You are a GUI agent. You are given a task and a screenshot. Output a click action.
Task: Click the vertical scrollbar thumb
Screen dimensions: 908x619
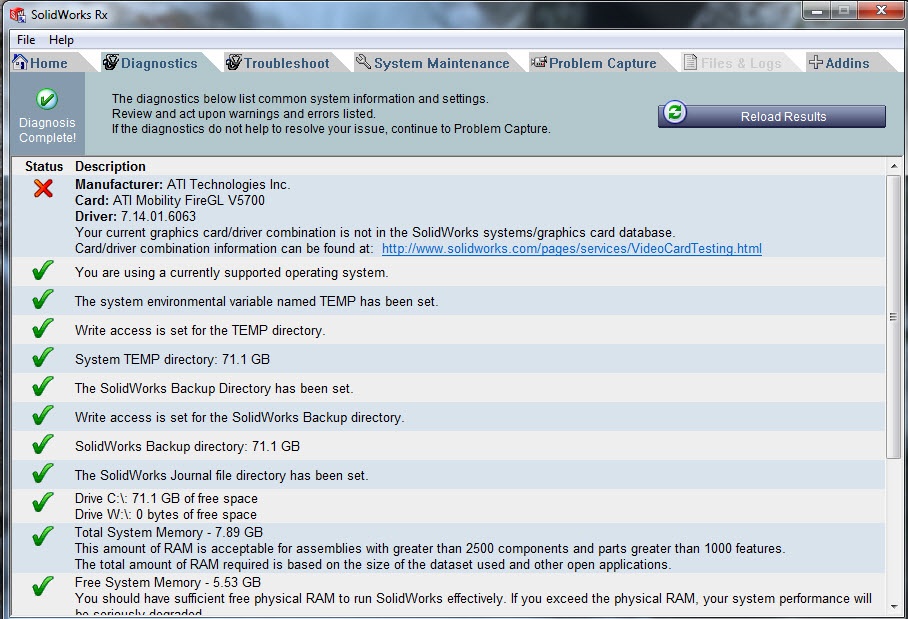click(894, 317)
